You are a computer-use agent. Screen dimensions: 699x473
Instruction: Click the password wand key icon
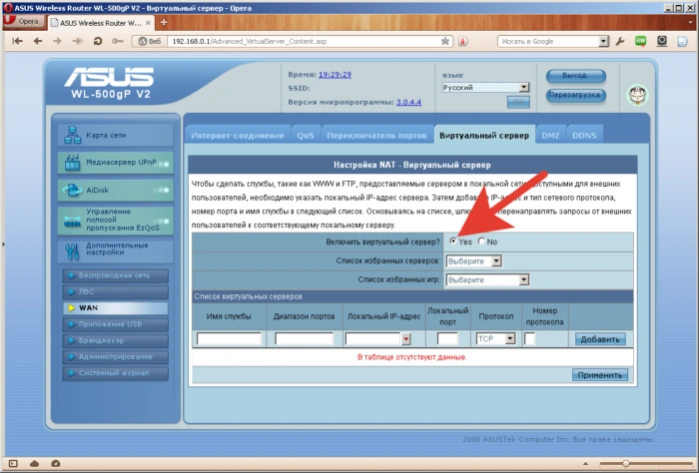[x=118, y=41]
